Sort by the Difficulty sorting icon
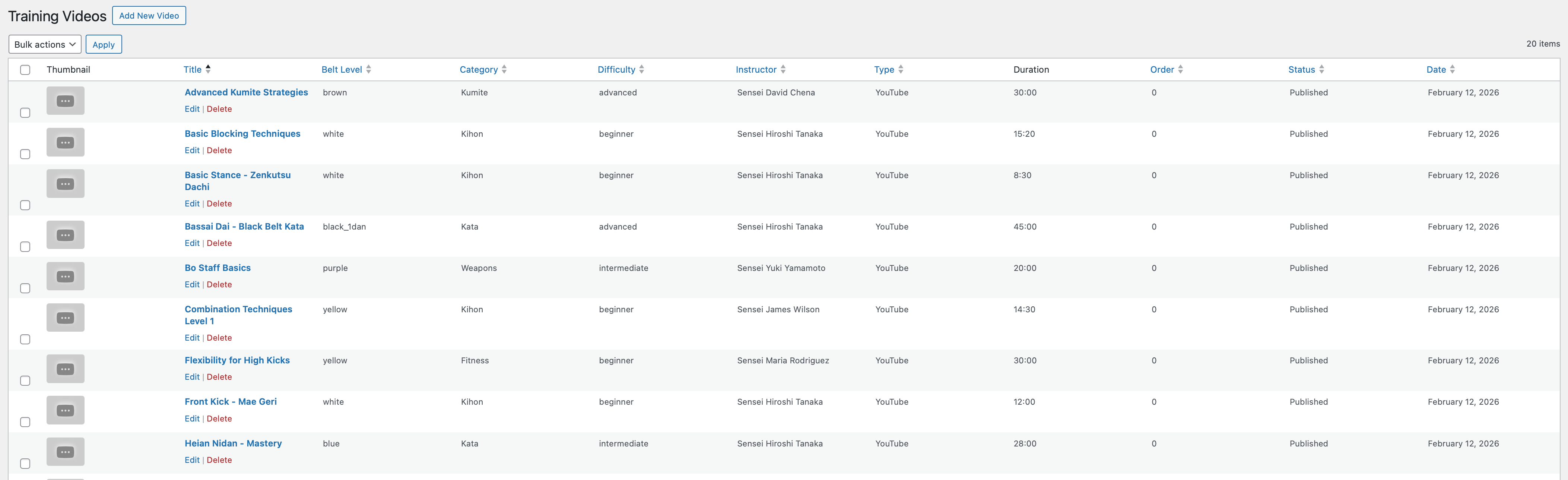Viewport: 1568px width, 480px height. point(642,69)
